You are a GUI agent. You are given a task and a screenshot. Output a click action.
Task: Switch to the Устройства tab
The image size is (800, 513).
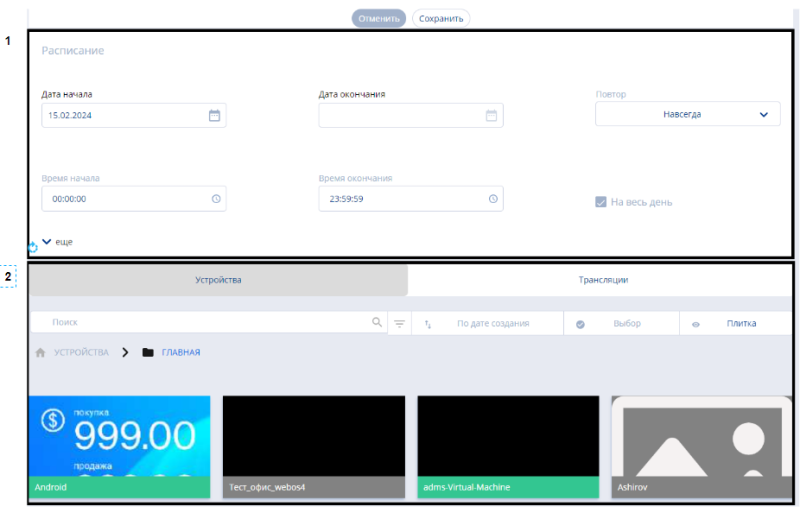tap(218, 280)
